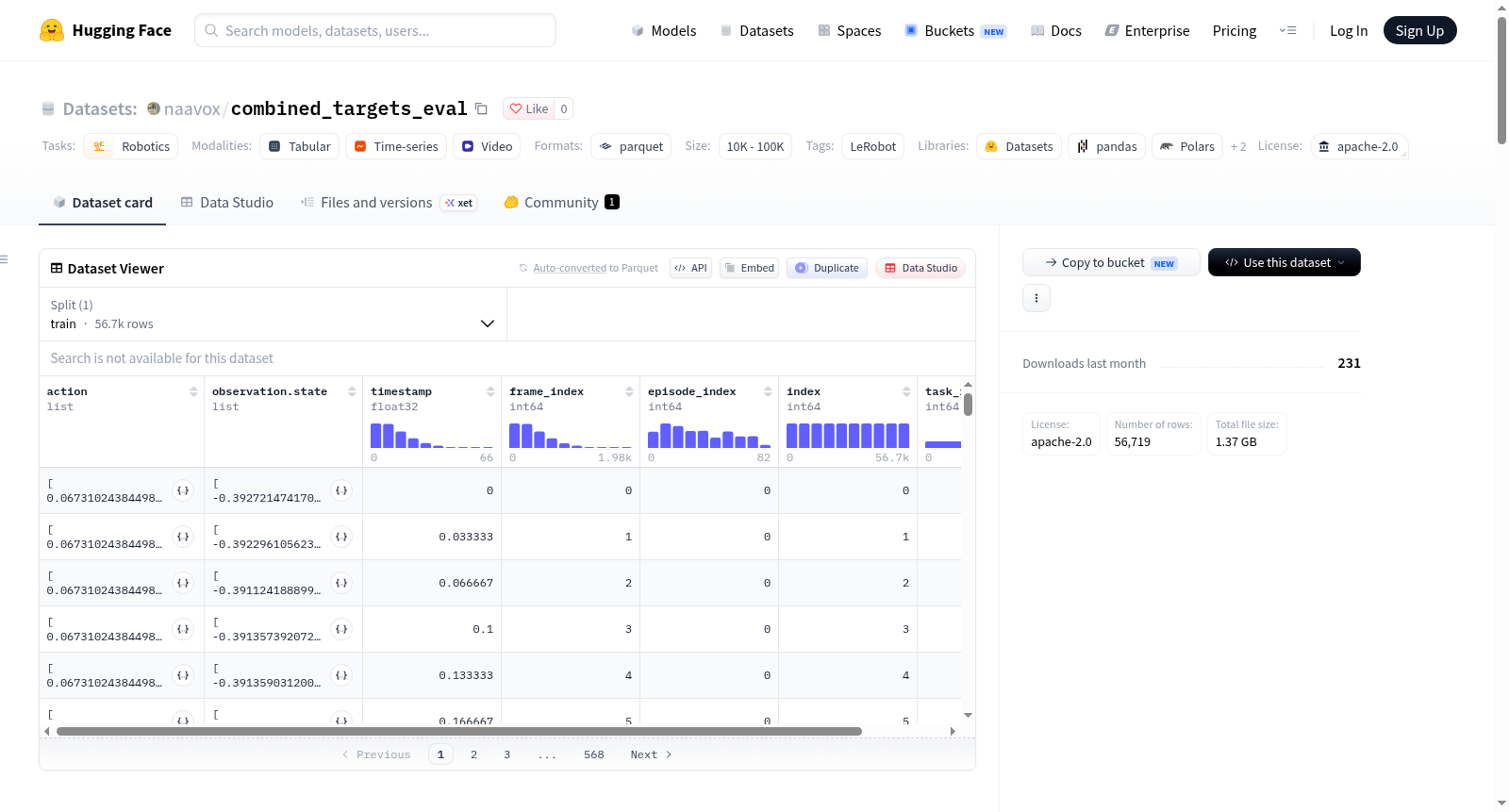Sort by the frame_index column
The image size is (1509, 812).
point(629,391)
